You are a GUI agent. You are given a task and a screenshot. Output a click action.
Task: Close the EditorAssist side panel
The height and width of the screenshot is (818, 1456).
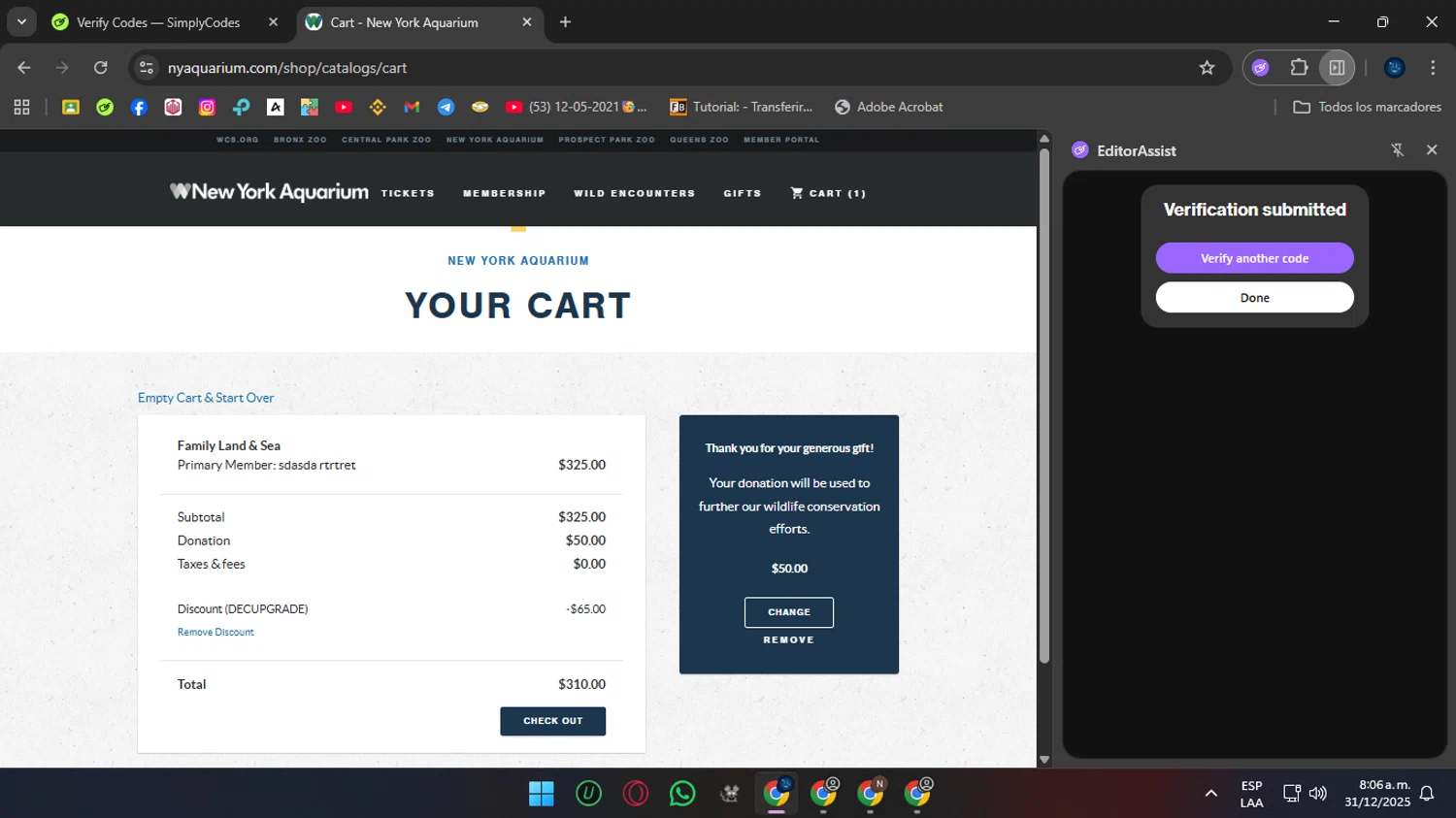pyautogui.click(x=1432, y=150)
